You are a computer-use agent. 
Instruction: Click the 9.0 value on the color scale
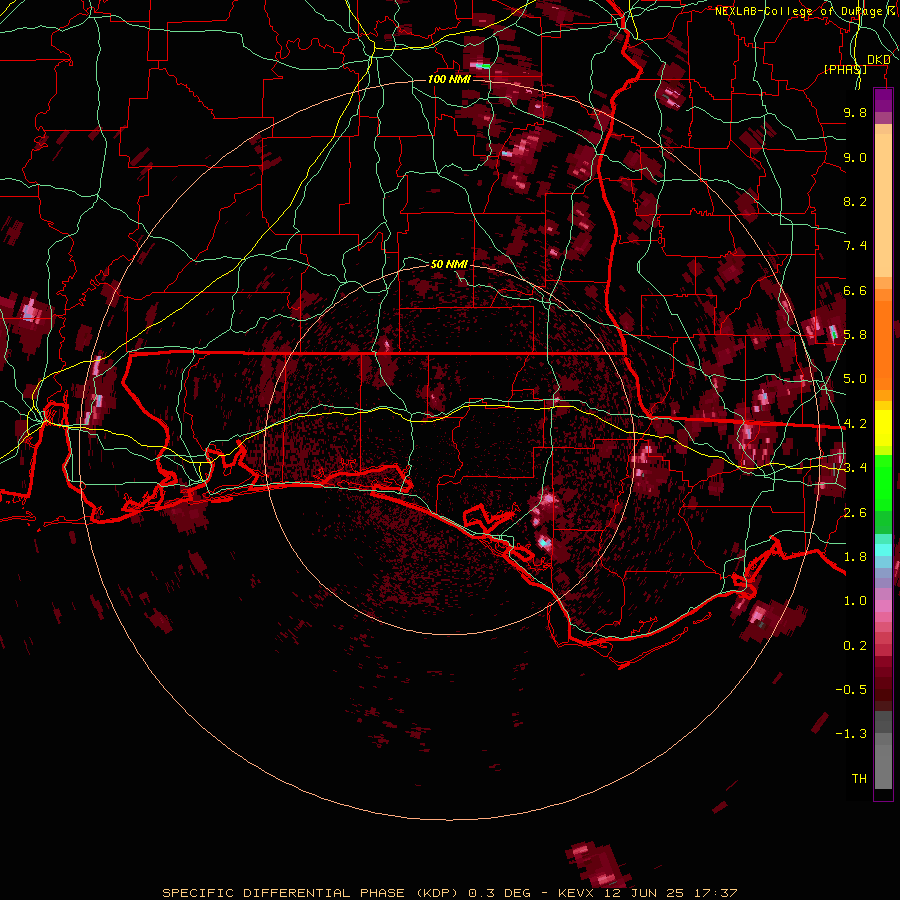[855, 157]
